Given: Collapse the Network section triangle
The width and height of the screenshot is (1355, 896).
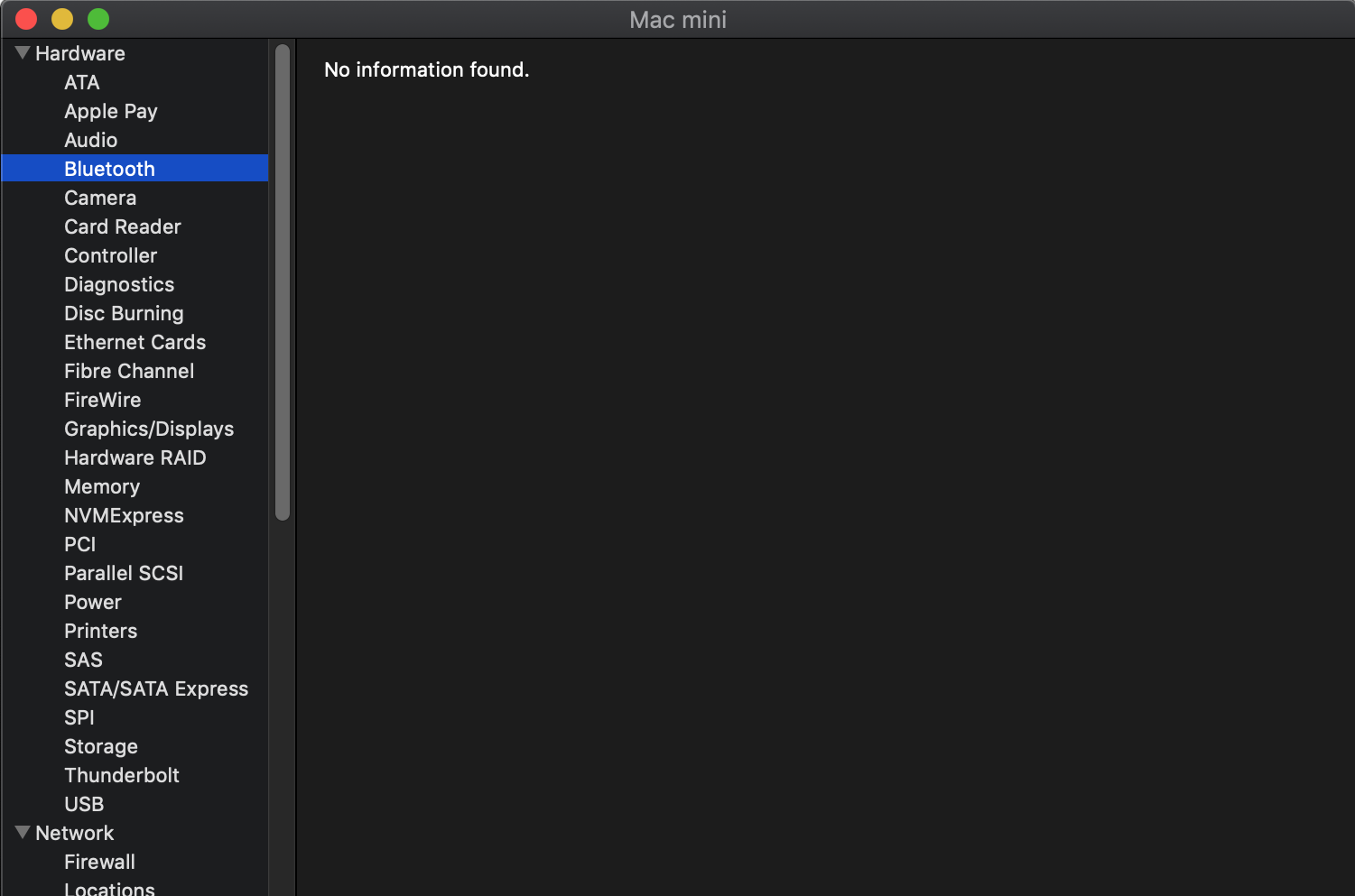Looking at the screenshot, I should pyautogui.click(x=23, y=832).
